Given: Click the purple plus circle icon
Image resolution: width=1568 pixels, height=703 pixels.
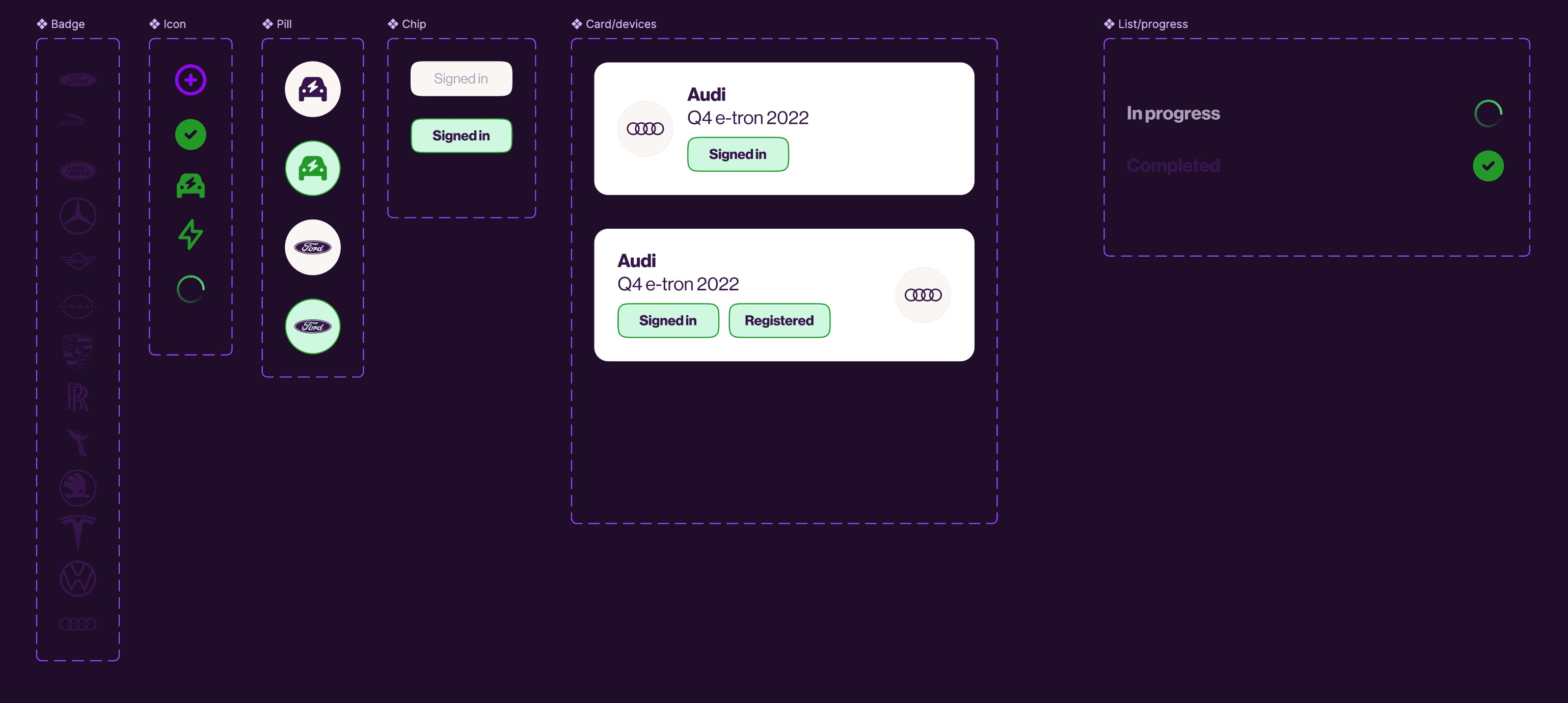Looking at the screenshot, I should click(191, 80).
